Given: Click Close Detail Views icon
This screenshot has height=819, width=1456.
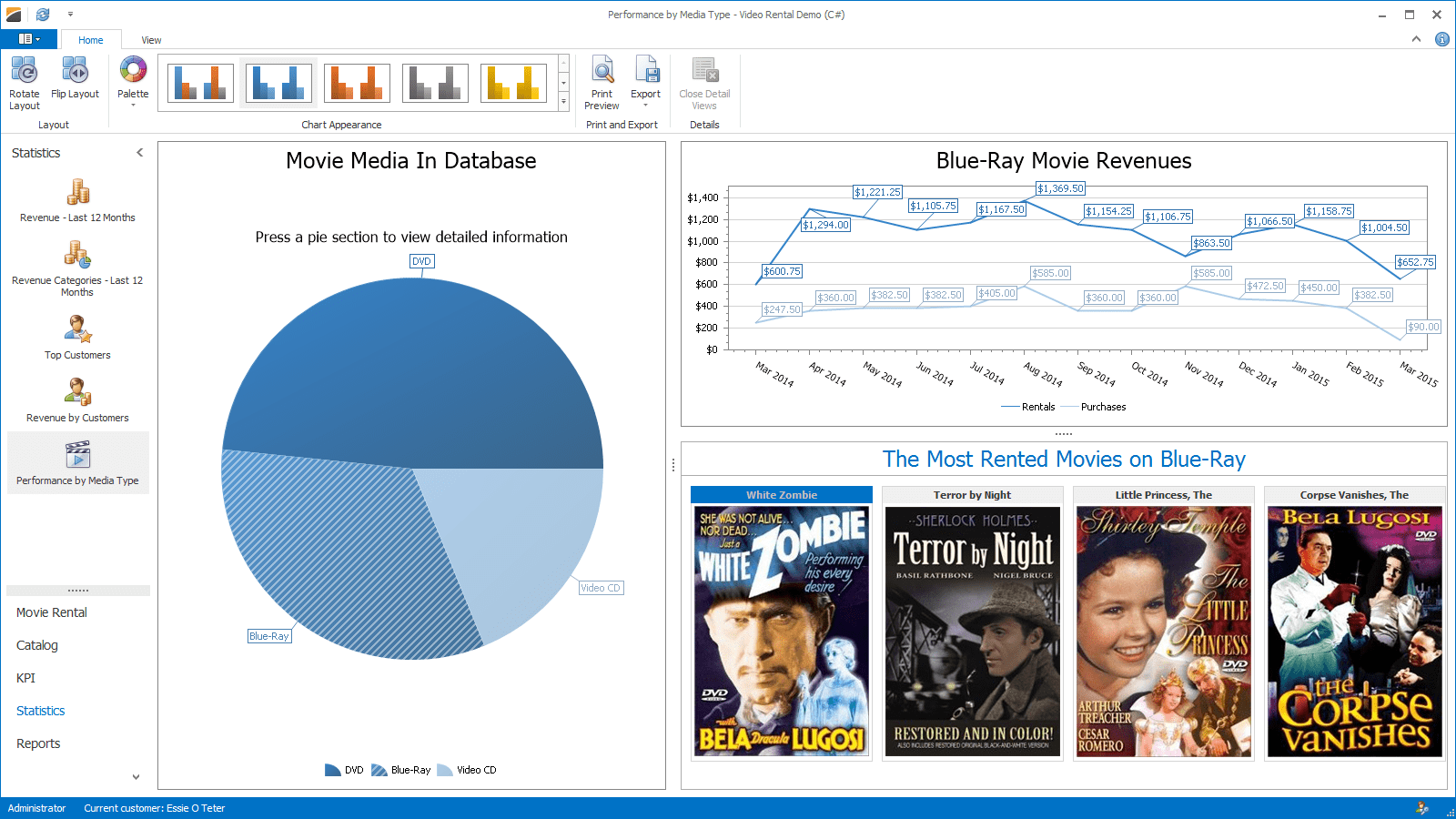Looking at the screenshot, I should click(x=704, y=71).
